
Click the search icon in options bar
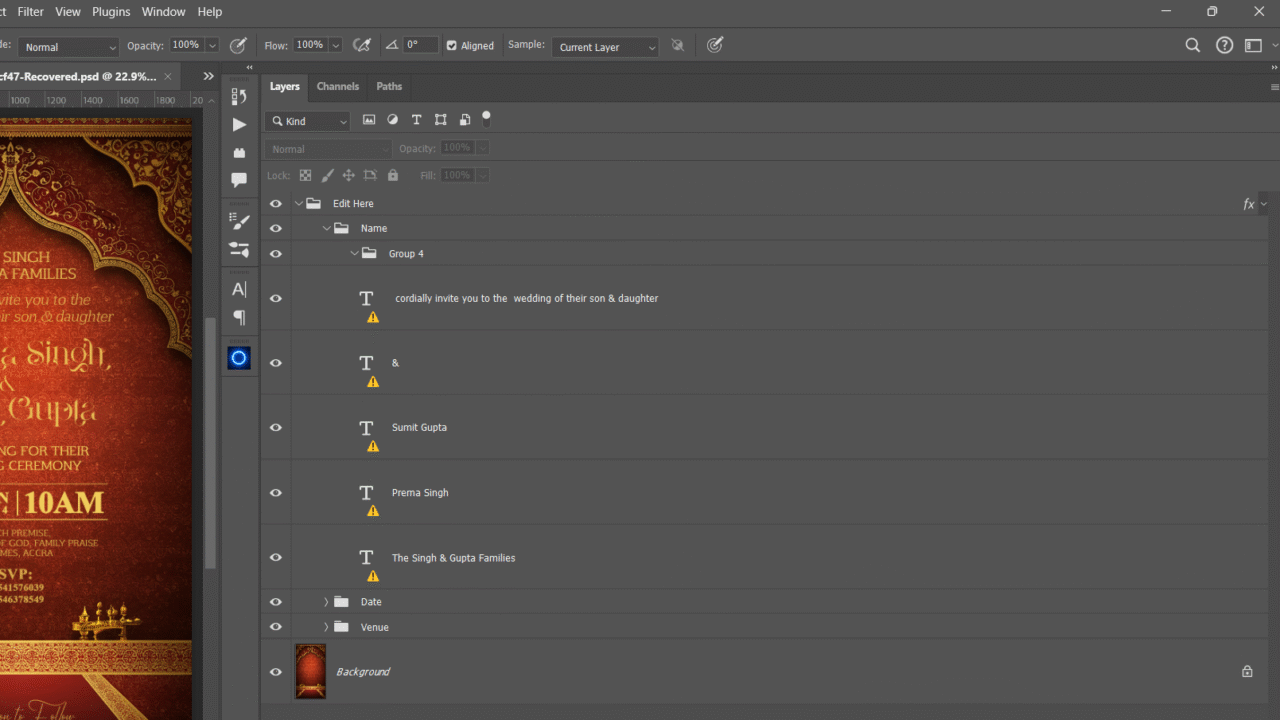[x=1192, y=46]
